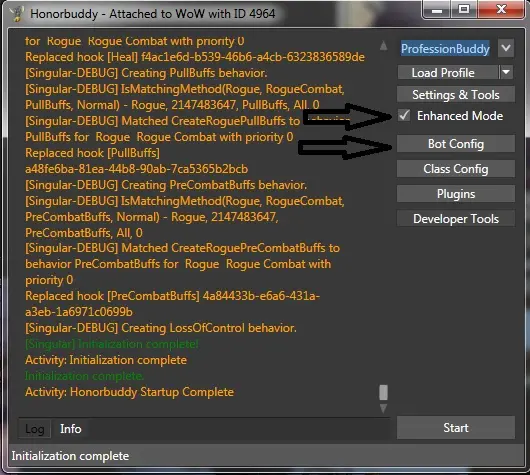Screen dimensions: 530x475
Task: Open Developer Tools
Action: pyautogui.click(x=456, y=219)
